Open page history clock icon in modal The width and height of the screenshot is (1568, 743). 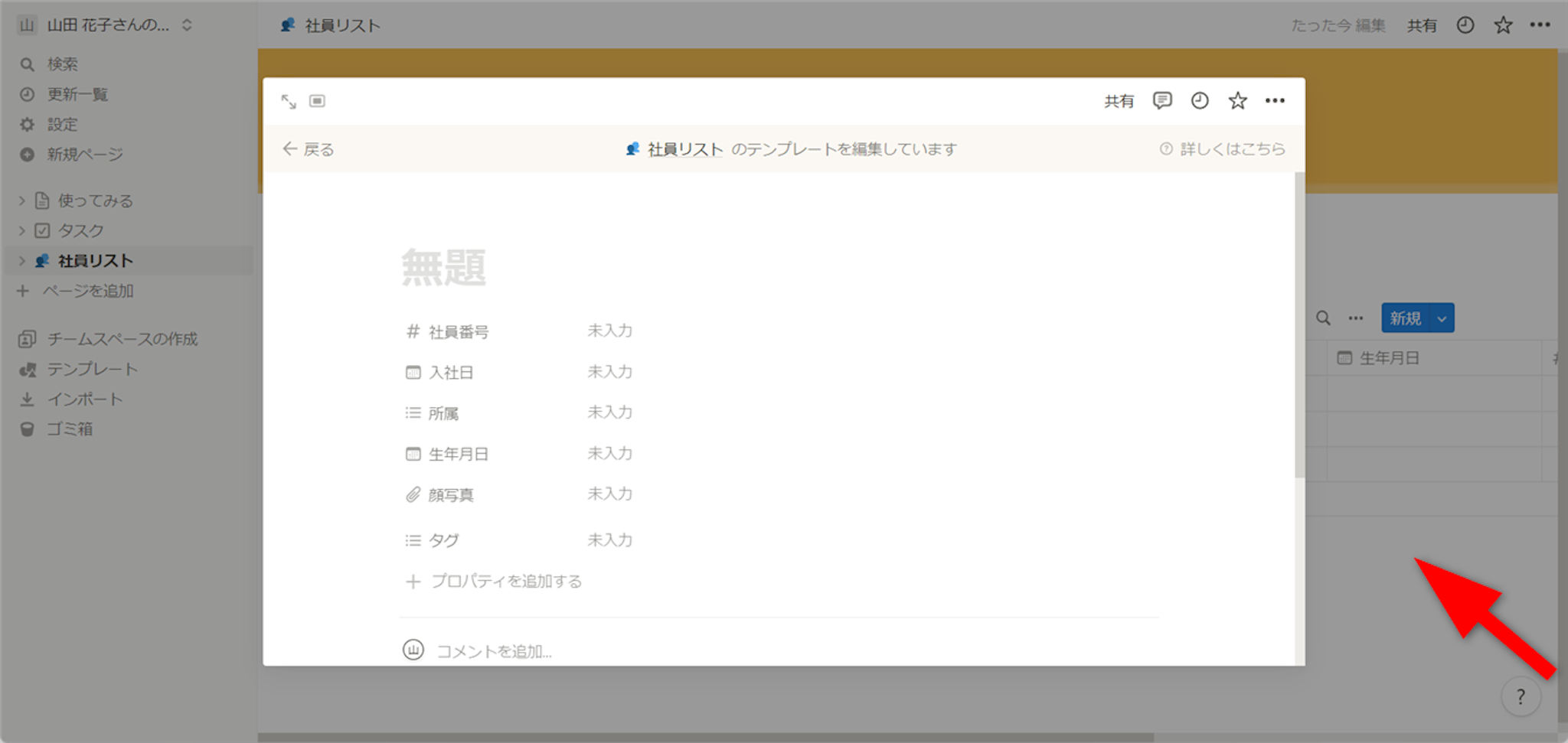tap(1199, 101)
